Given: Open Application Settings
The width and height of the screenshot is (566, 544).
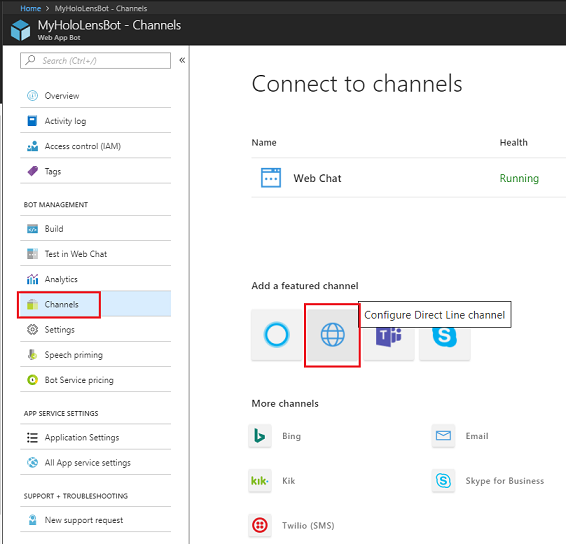Looking at the screenshot, I should (95, 438).
